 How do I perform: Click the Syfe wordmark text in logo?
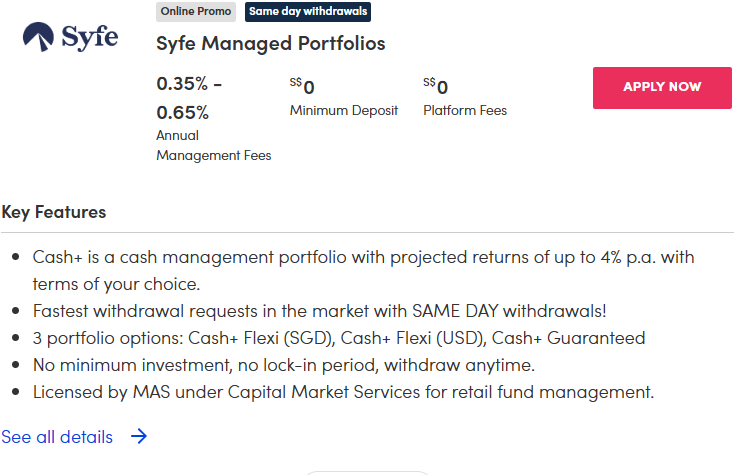[x=90, y=38]
